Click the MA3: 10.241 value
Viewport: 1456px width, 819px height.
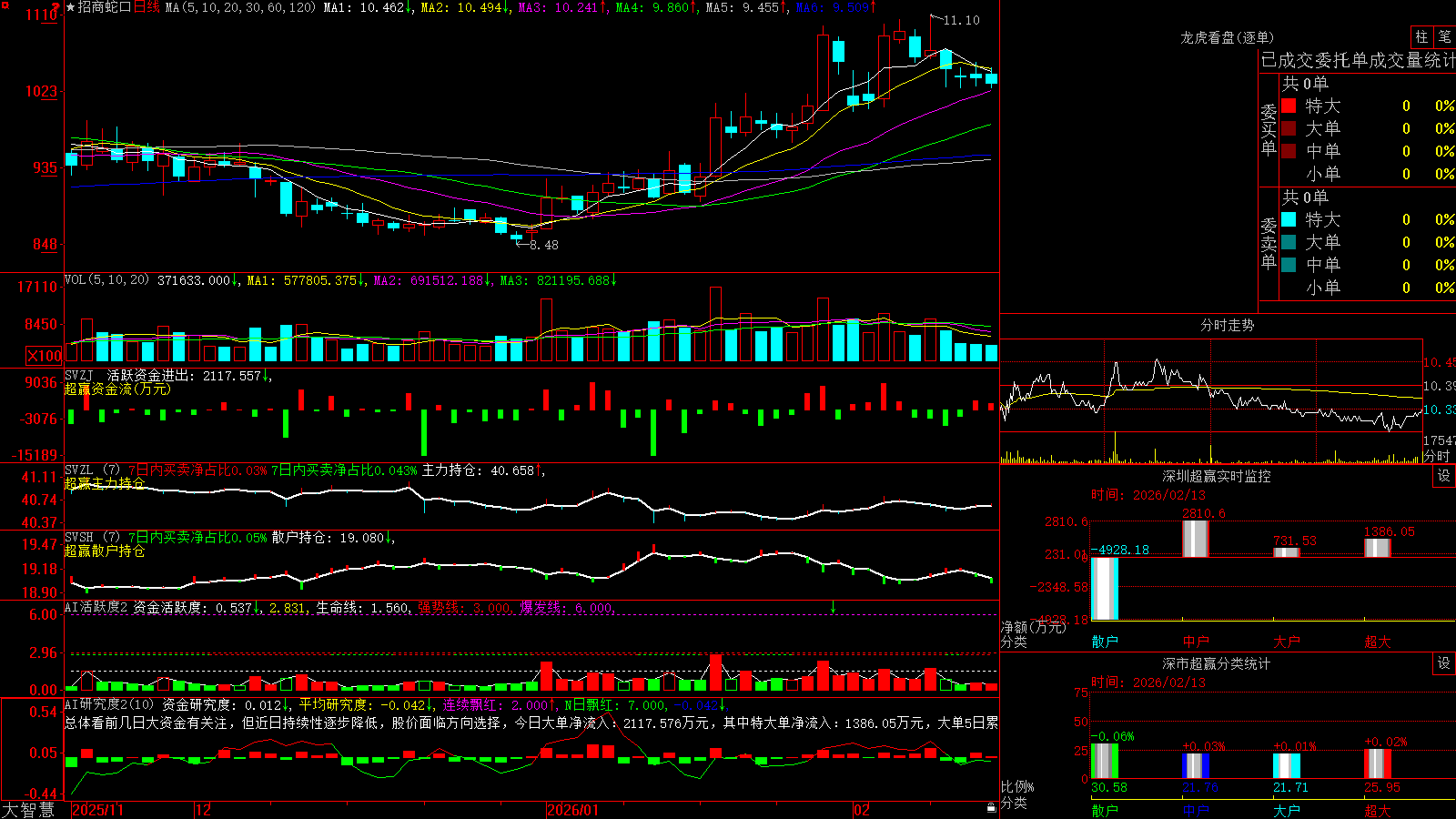[x=563, y=7]
